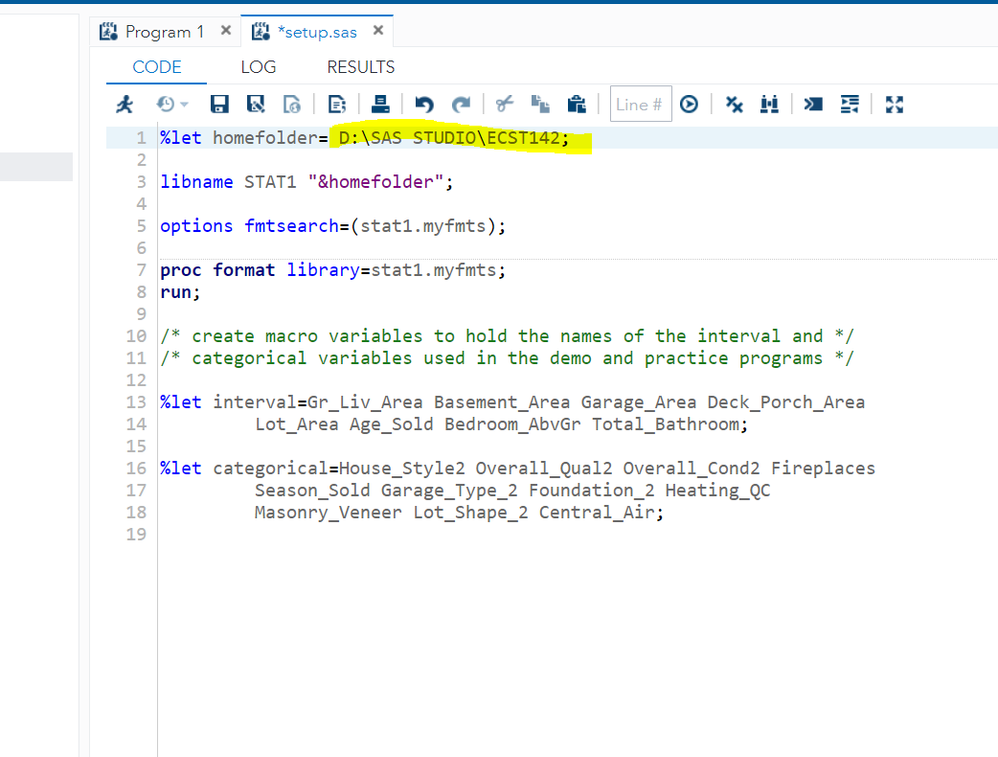Switch to the LOG tab
998x757 pixels.
pos(258,67)
